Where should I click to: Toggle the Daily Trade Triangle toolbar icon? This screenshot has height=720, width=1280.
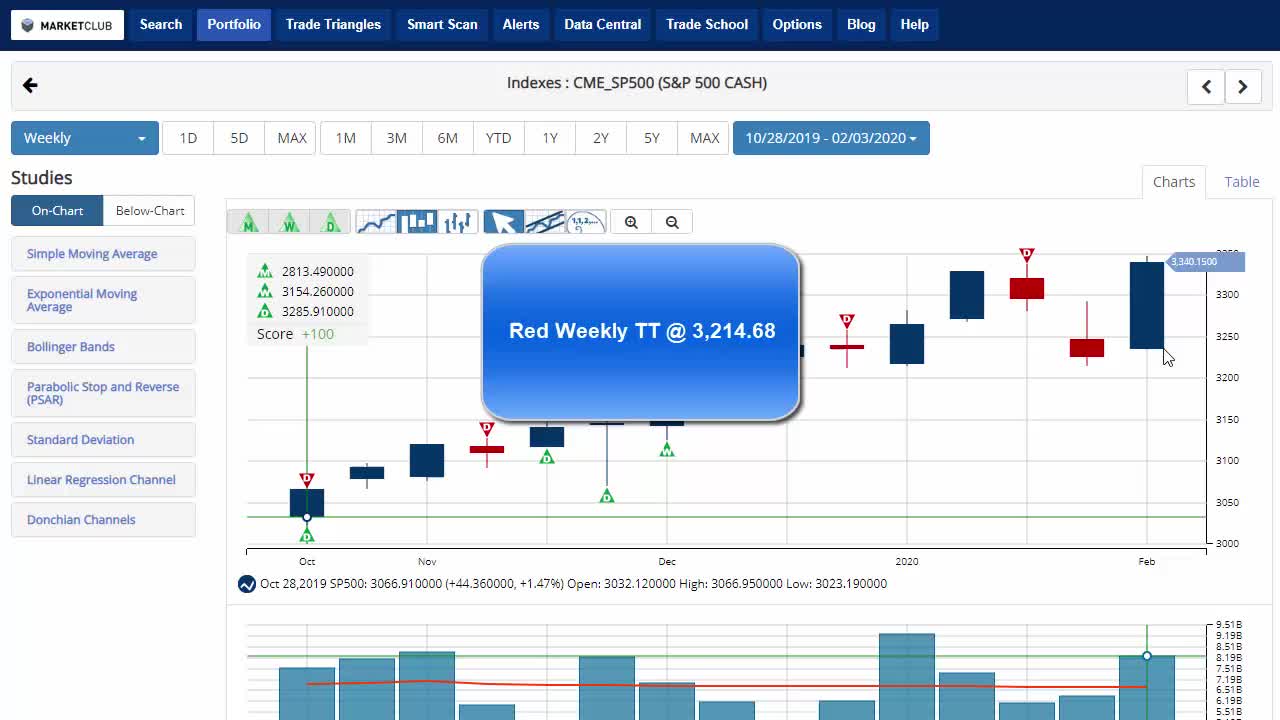coord(331,222)
